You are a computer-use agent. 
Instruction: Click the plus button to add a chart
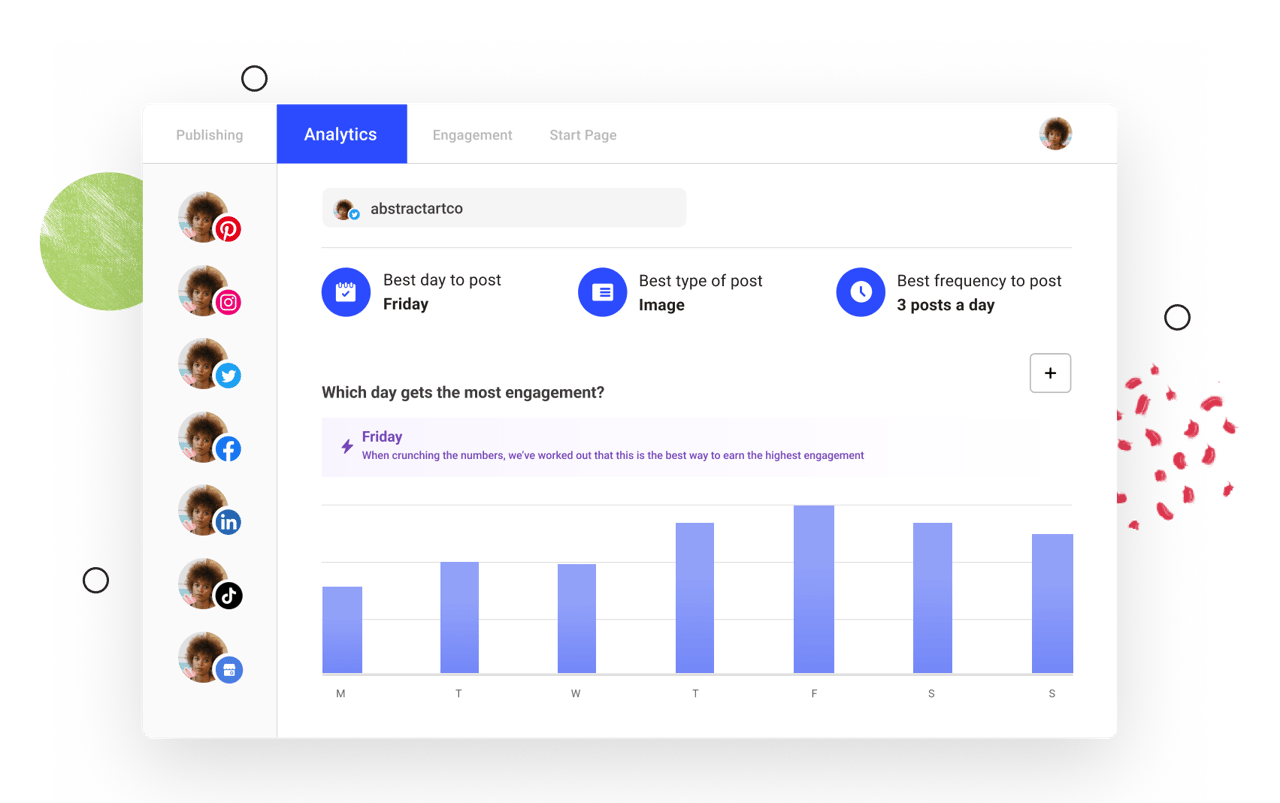tap(1050, 372)
